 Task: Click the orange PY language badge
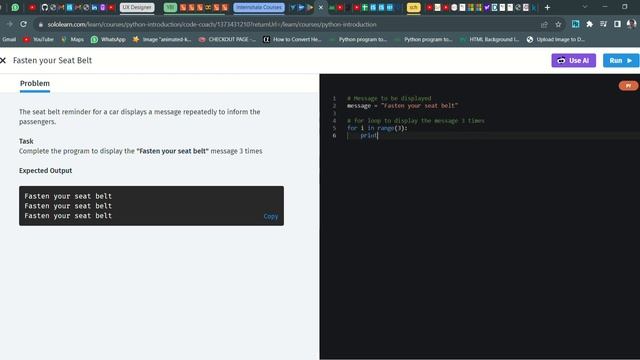click(628, 85)
